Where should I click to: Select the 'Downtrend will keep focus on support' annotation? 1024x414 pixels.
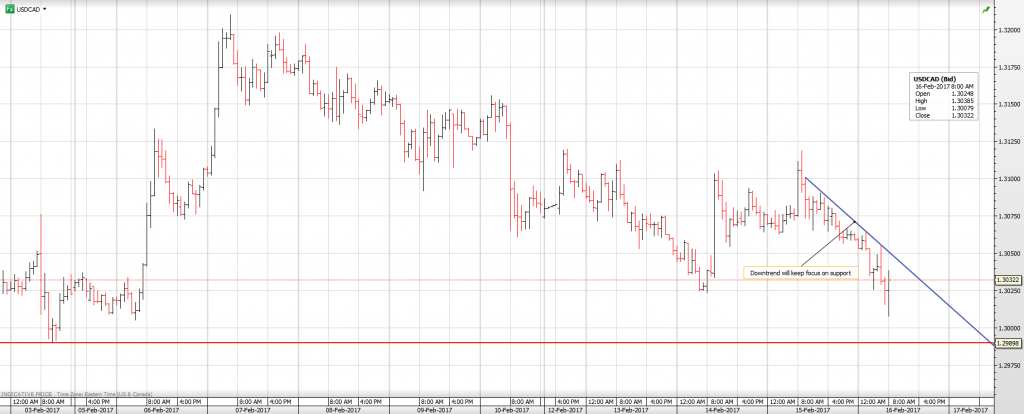point(800,272)
